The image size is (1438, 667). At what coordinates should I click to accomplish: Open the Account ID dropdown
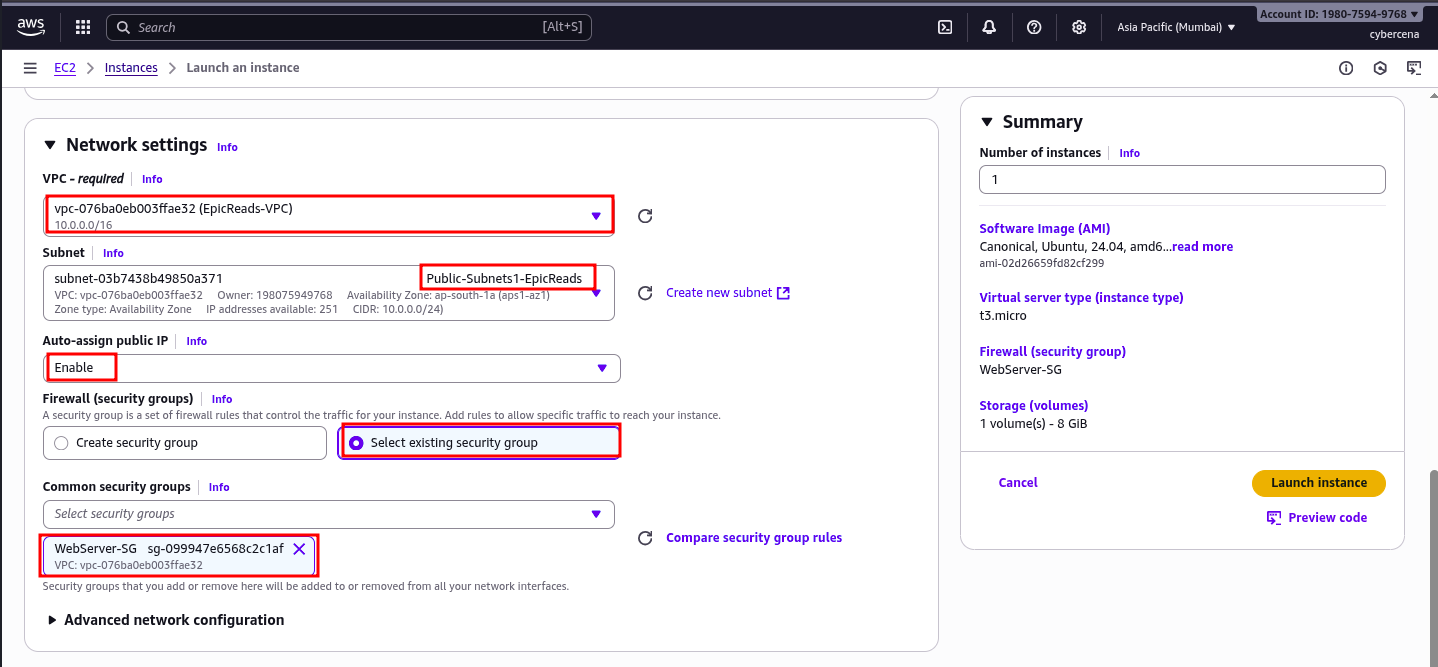click(1338, 14)
